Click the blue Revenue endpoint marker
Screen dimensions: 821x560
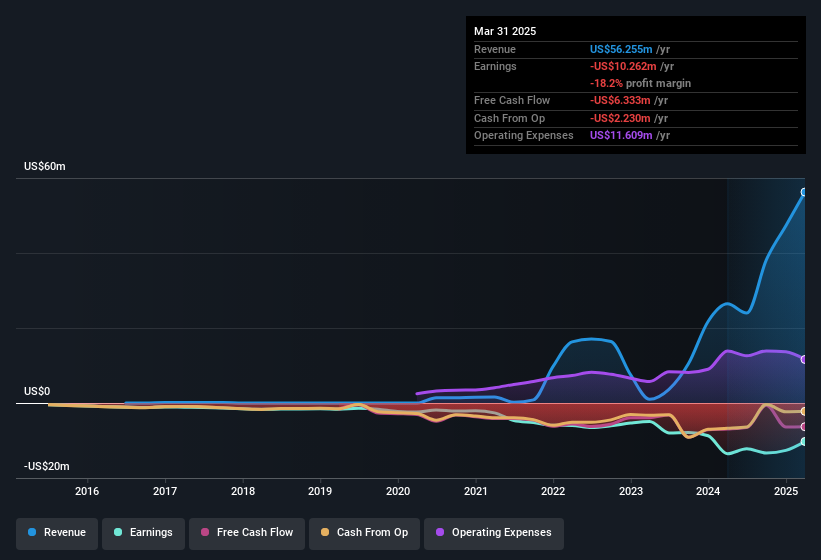804,193
